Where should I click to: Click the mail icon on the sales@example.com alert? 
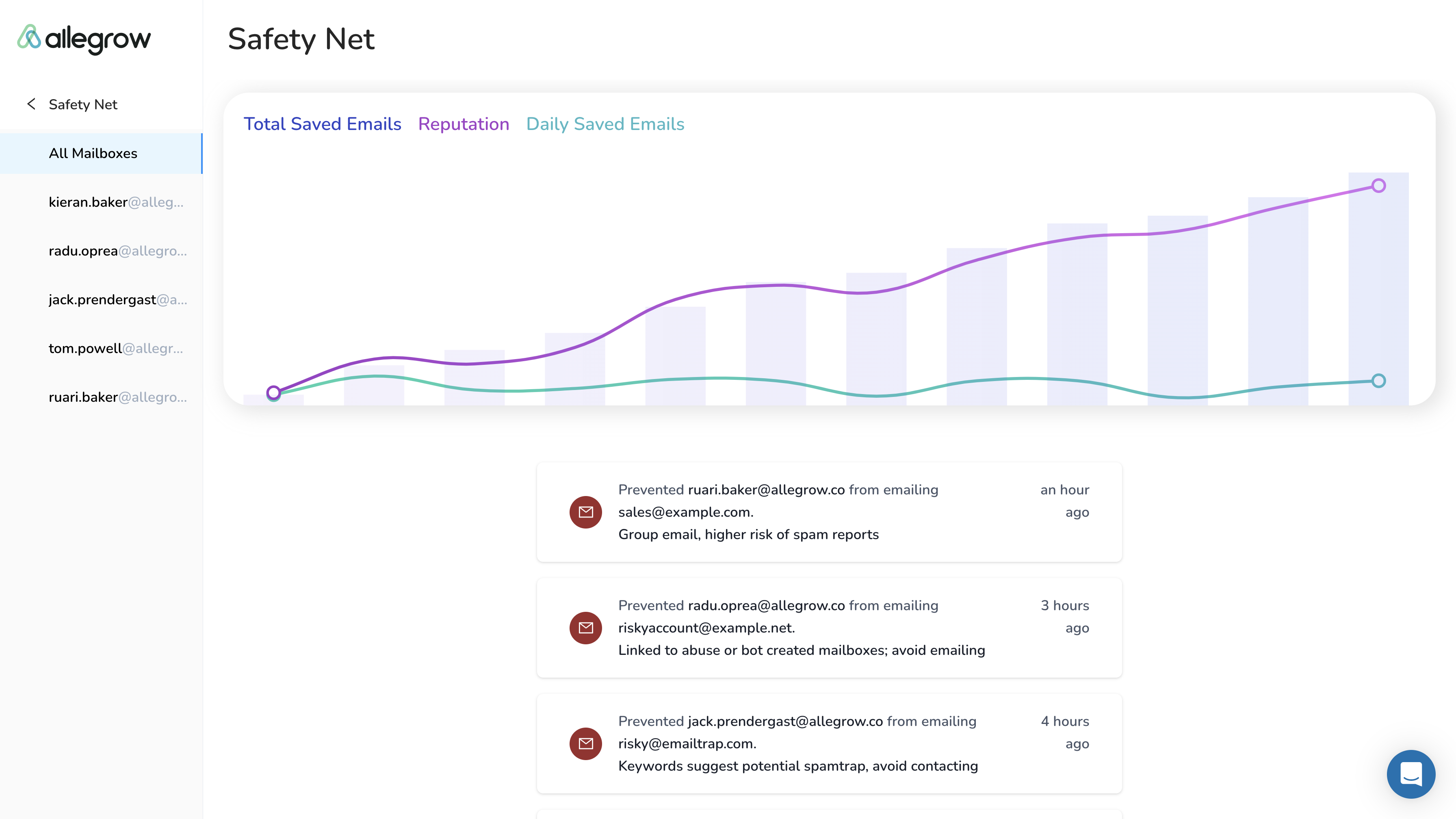pos(585,512)
